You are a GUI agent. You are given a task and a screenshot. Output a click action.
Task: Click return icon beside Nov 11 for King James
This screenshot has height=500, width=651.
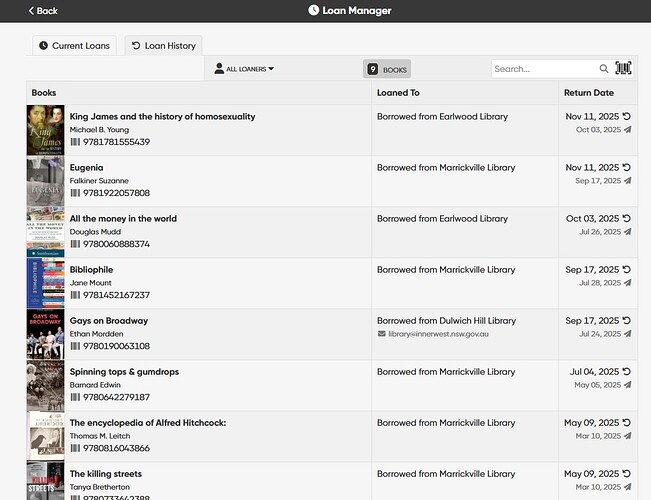627,116
